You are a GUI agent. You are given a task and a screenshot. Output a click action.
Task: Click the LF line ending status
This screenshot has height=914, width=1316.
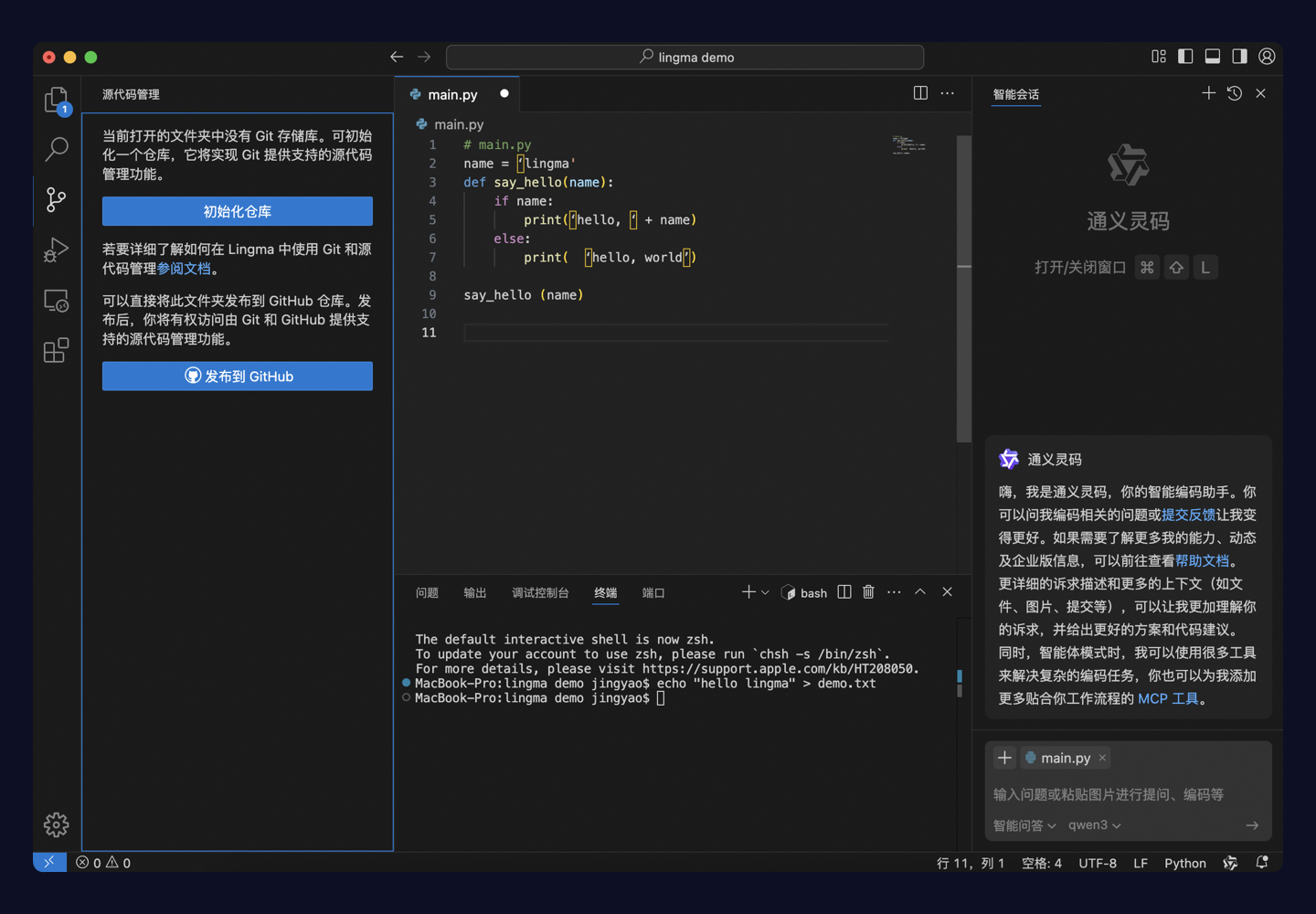1141,863
